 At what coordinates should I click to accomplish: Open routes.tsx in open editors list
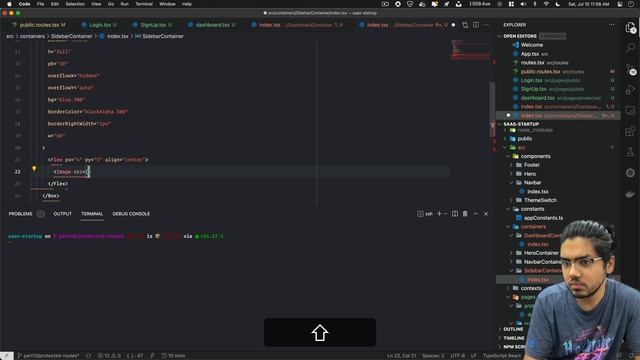click(x=532, y=63)
